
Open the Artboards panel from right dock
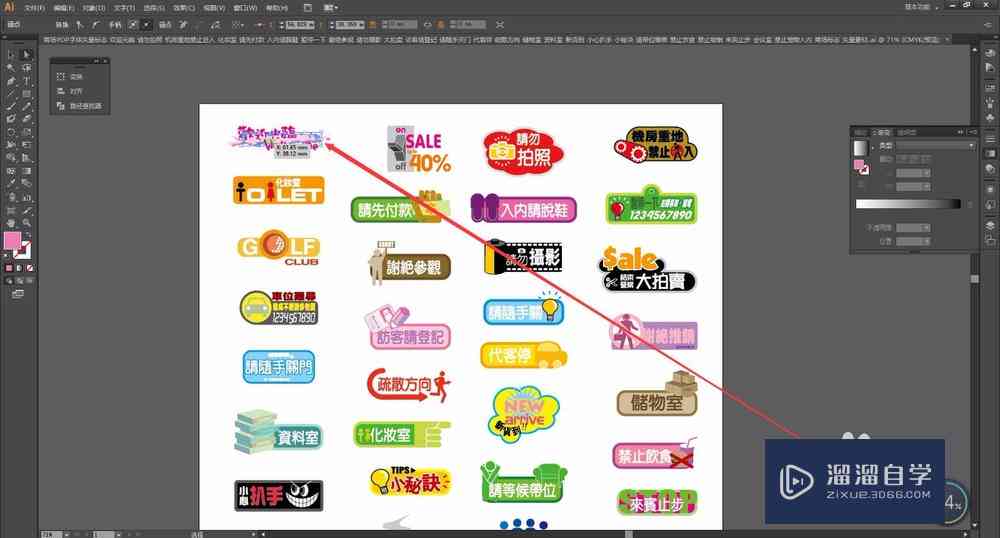tap(990, 241)
